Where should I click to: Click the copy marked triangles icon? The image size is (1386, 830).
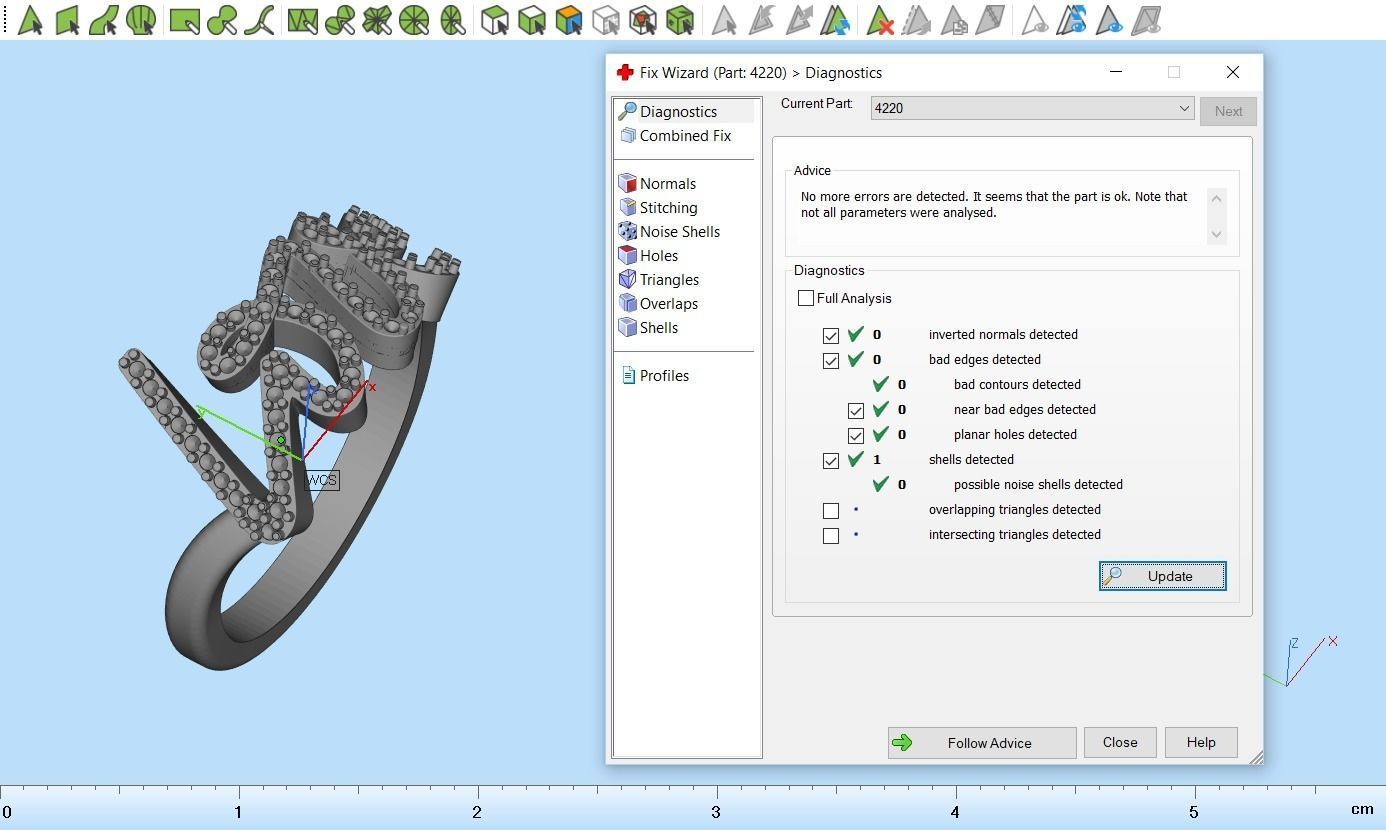coord(953,20)
